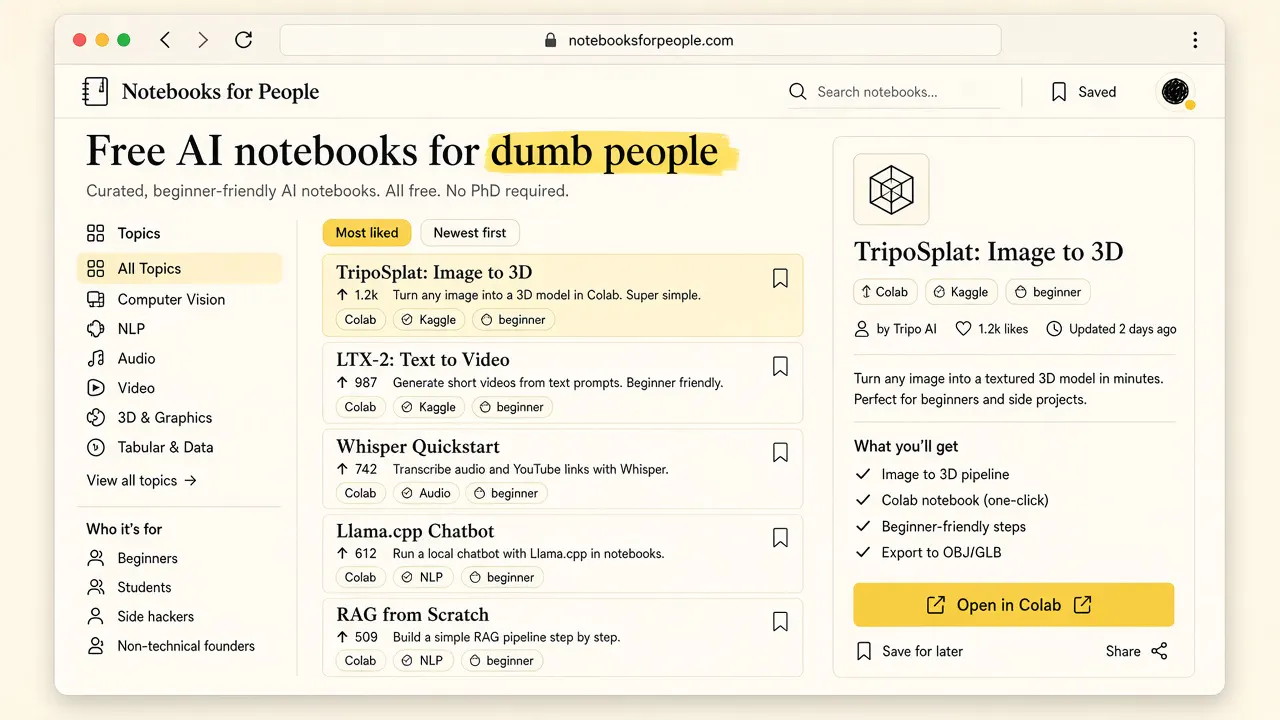Click the NLP tag on Llama.cpp Chatbot card

coord(422,577)
